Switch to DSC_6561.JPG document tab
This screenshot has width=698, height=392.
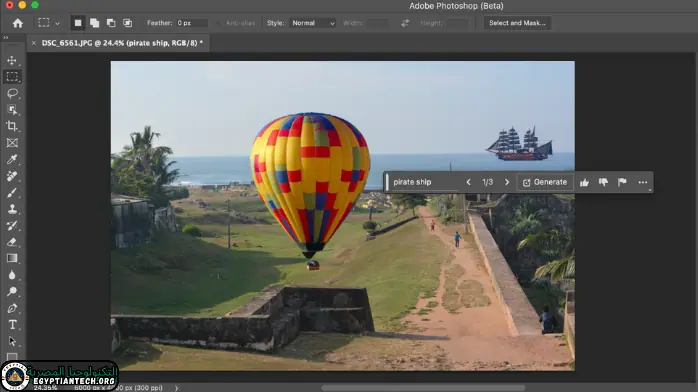[122, 43]
